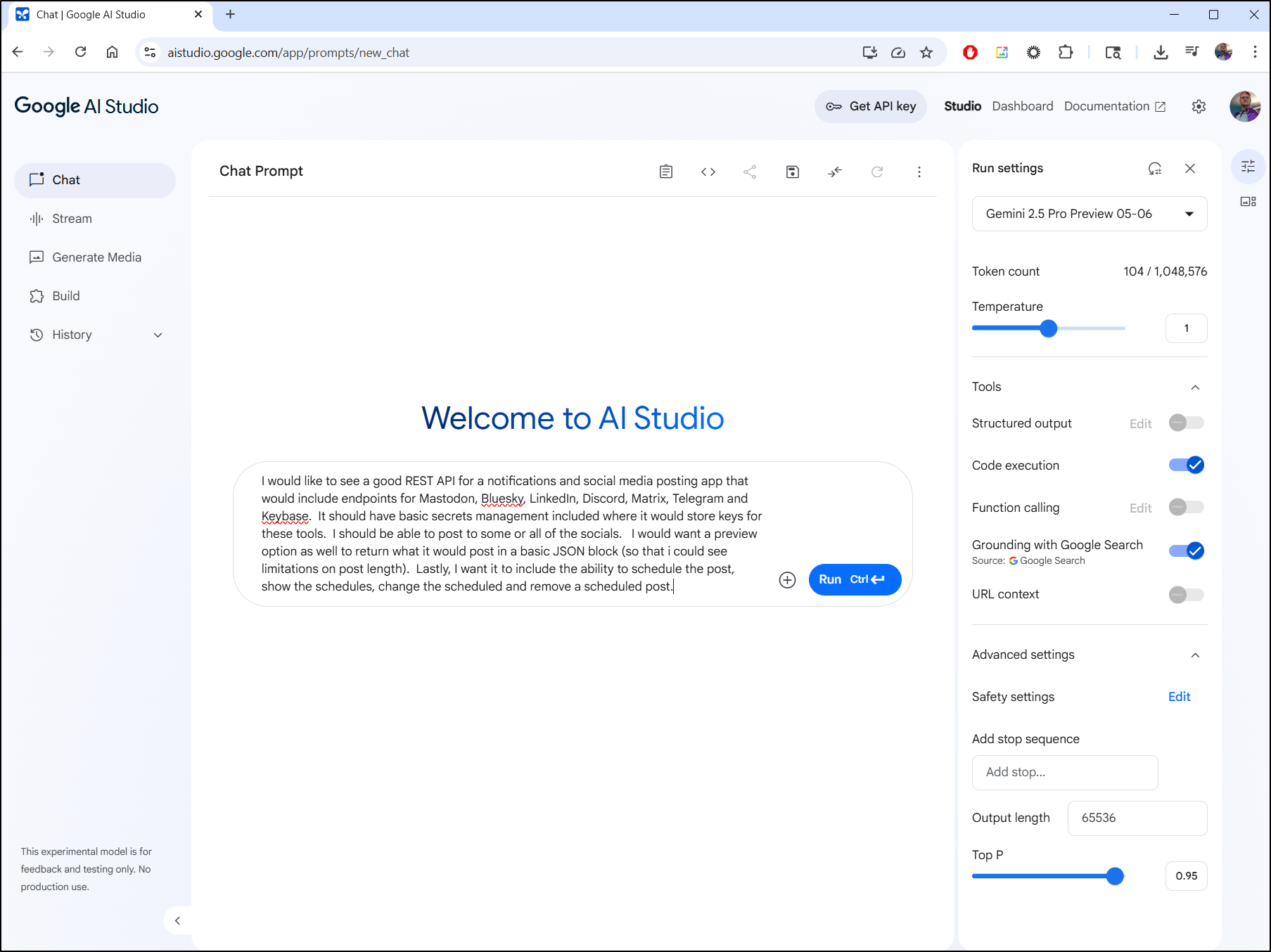This screenshot has height=952, width=1271.
Task: Enable URL context toggle
Action: pos(1186,595)
